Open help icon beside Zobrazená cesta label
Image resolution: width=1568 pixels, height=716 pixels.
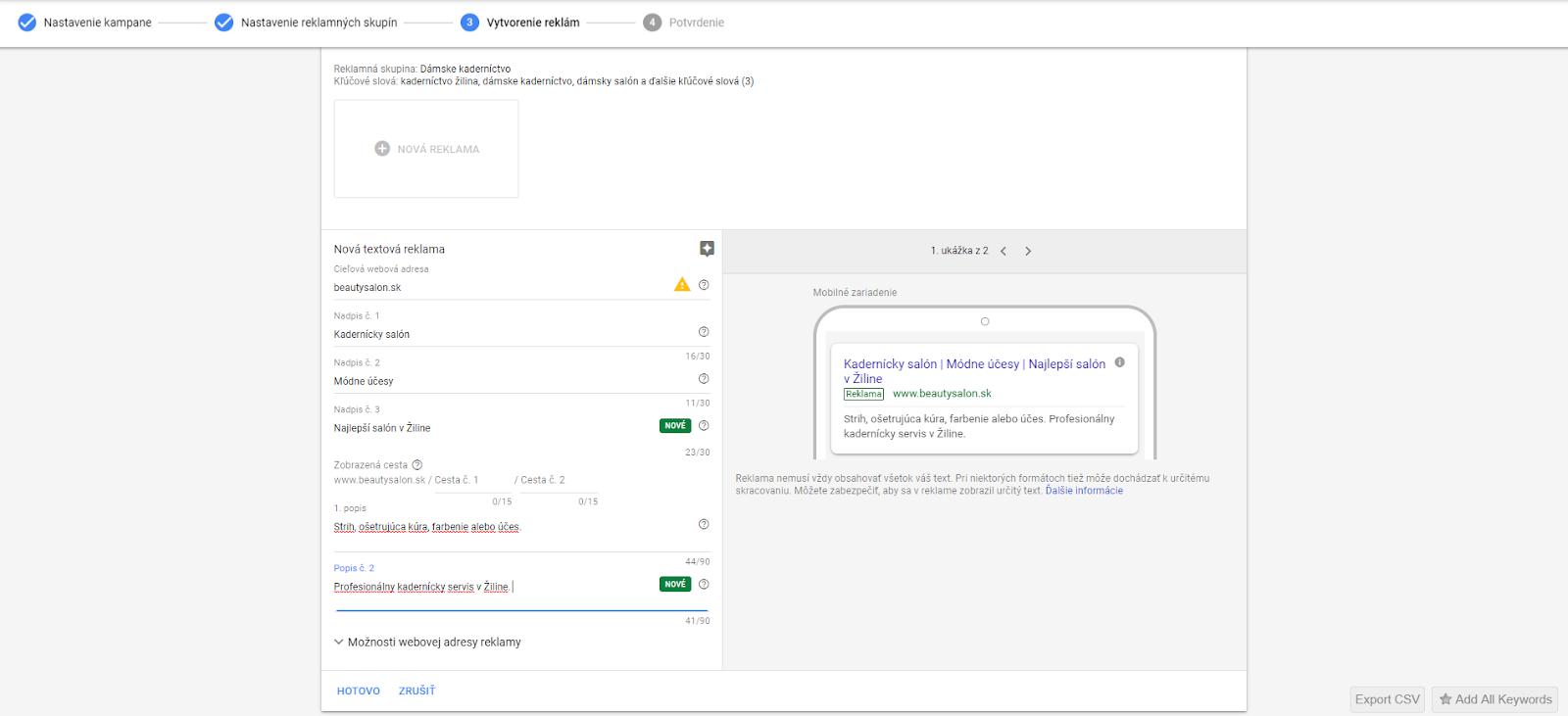(x=417, y=465)
